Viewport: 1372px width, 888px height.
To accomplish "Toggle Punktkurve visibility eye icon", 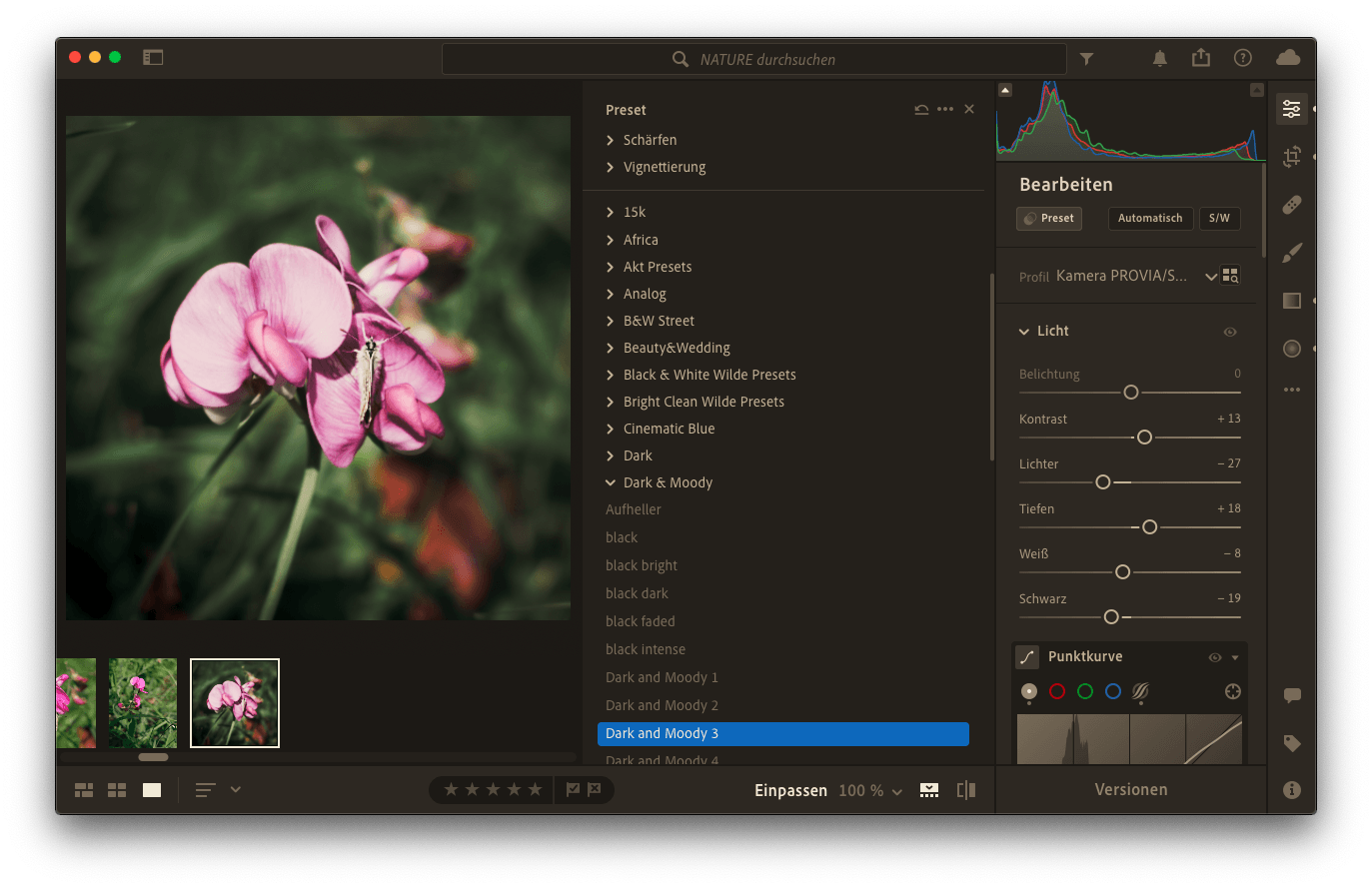I will [1215, 657].
